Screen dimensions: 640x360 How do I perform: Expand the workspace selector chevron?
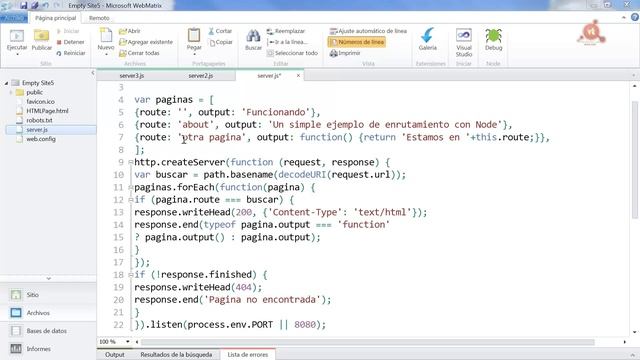pos(49,278)
